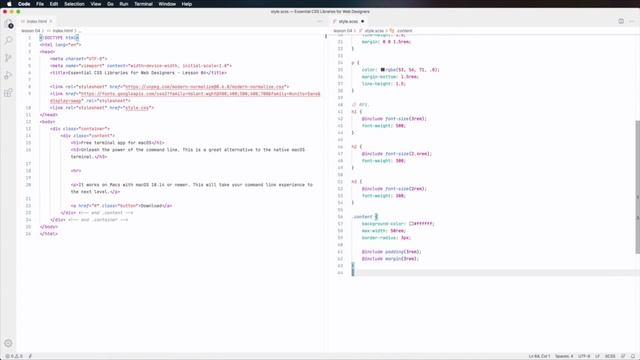Click 'lesson 04' breadcrumb above index.html
The height and width of the screenshot is (360, 640).
(31, 31)
